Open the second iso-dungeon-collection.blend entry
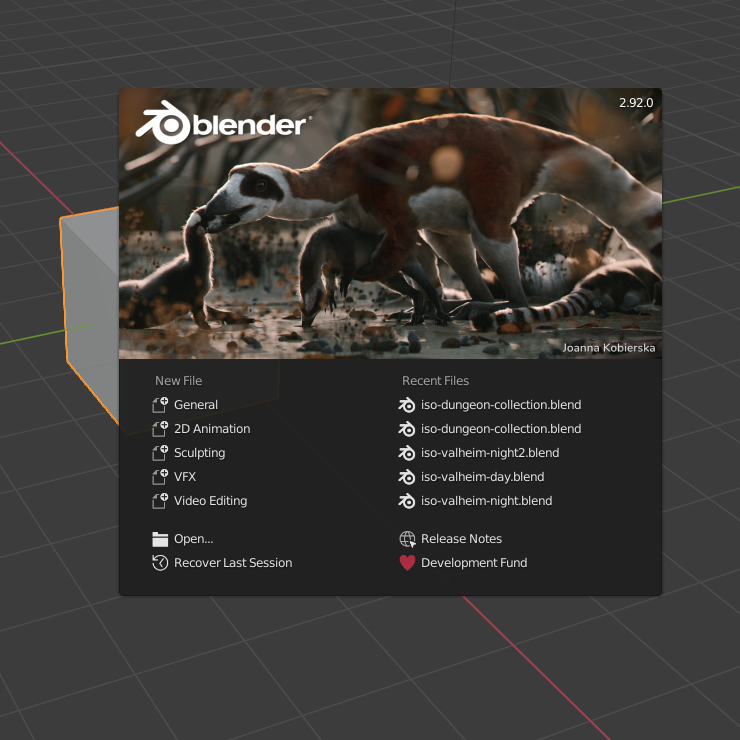 [x=500, y=429]
